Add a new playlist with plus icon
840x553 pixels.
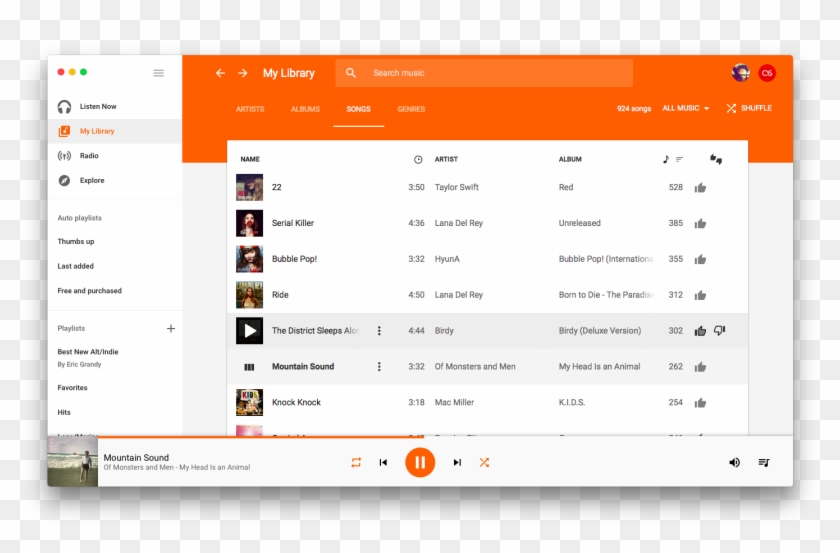[x=171, y=328]
